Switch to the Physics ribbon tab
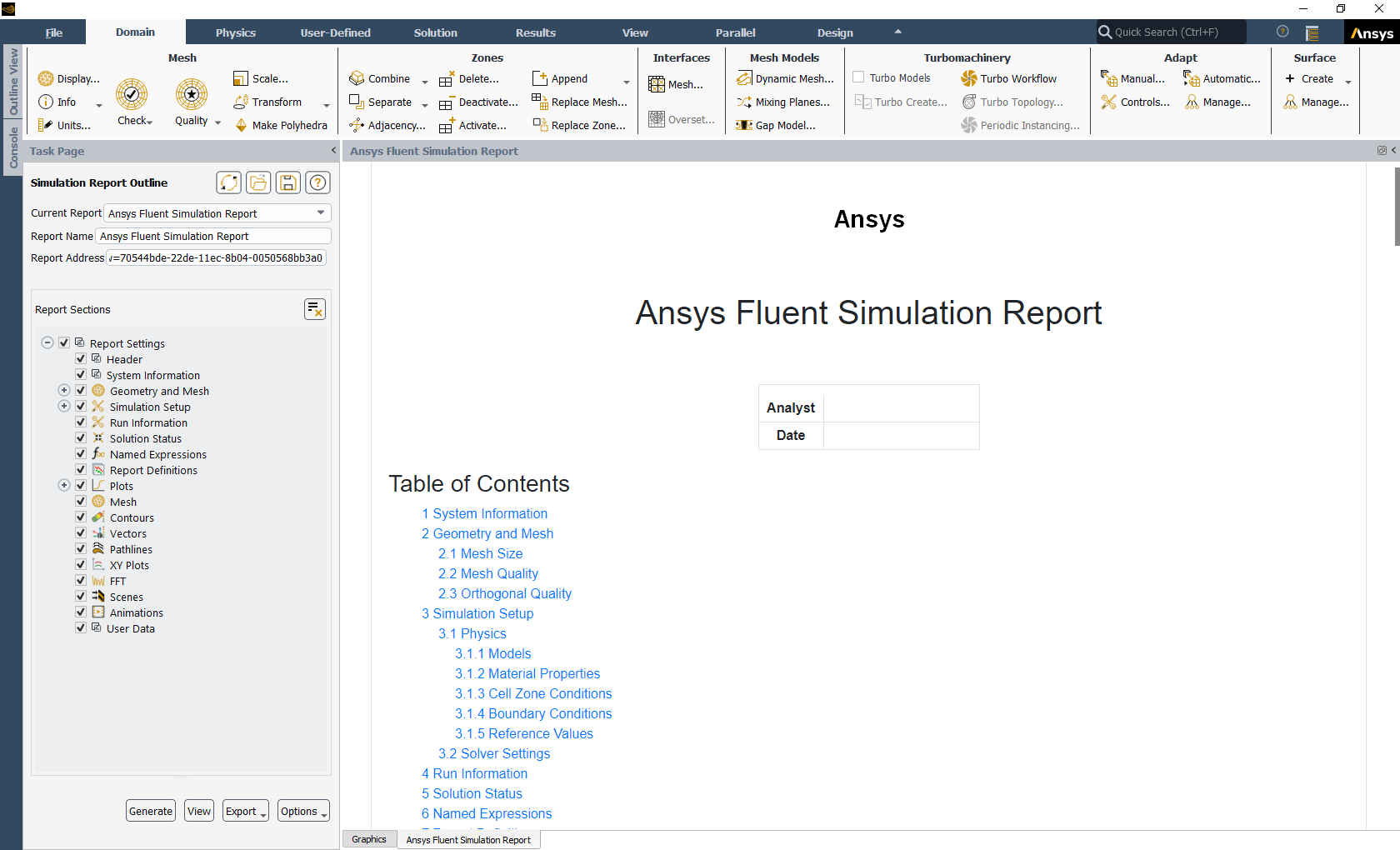The width and height of the screenshot is (1400, 850). tap(235, 32)
